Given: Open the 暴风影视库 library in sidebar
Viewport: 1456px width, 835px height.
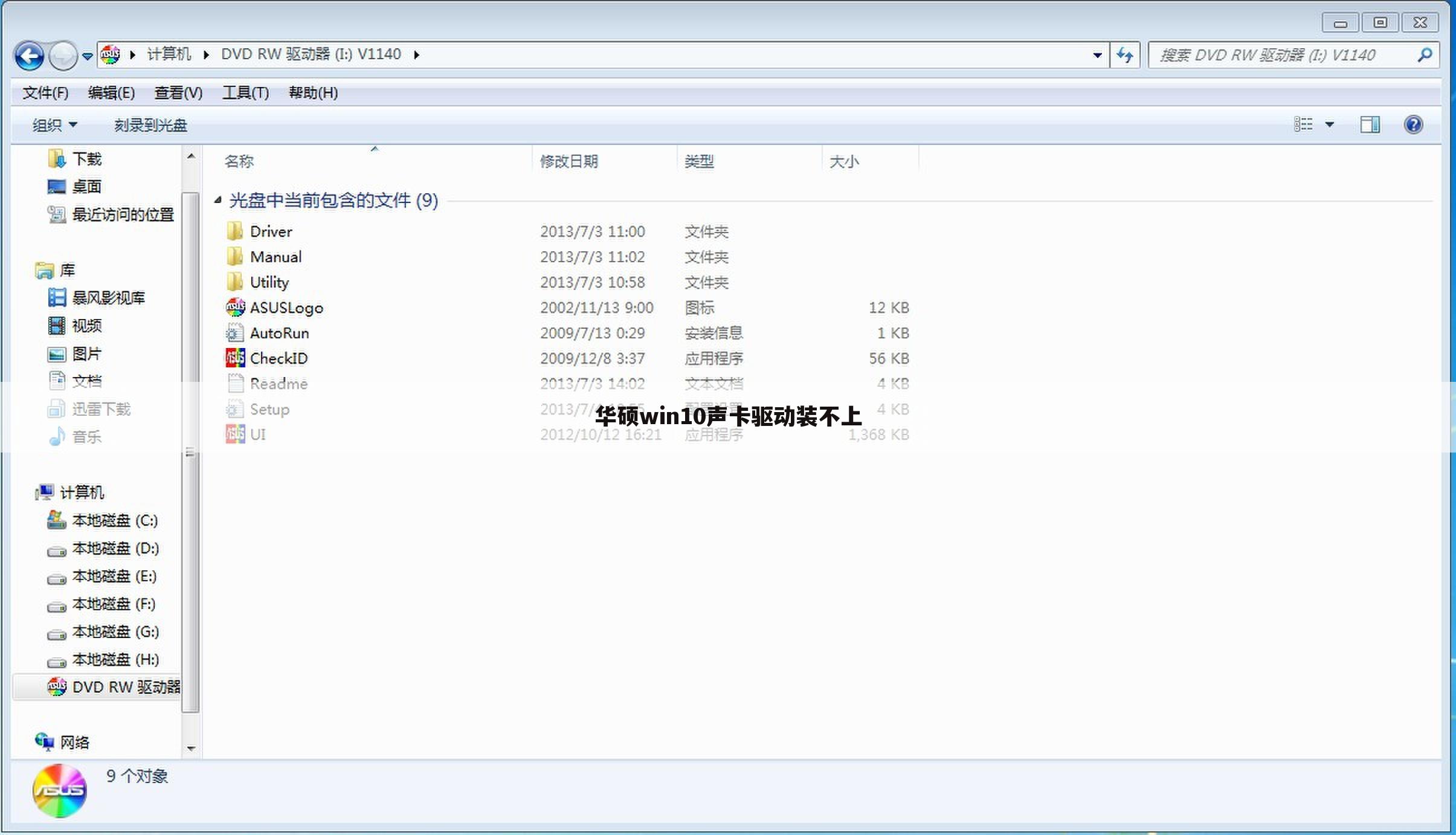Looking at the screenshot, I should [108, 297].
